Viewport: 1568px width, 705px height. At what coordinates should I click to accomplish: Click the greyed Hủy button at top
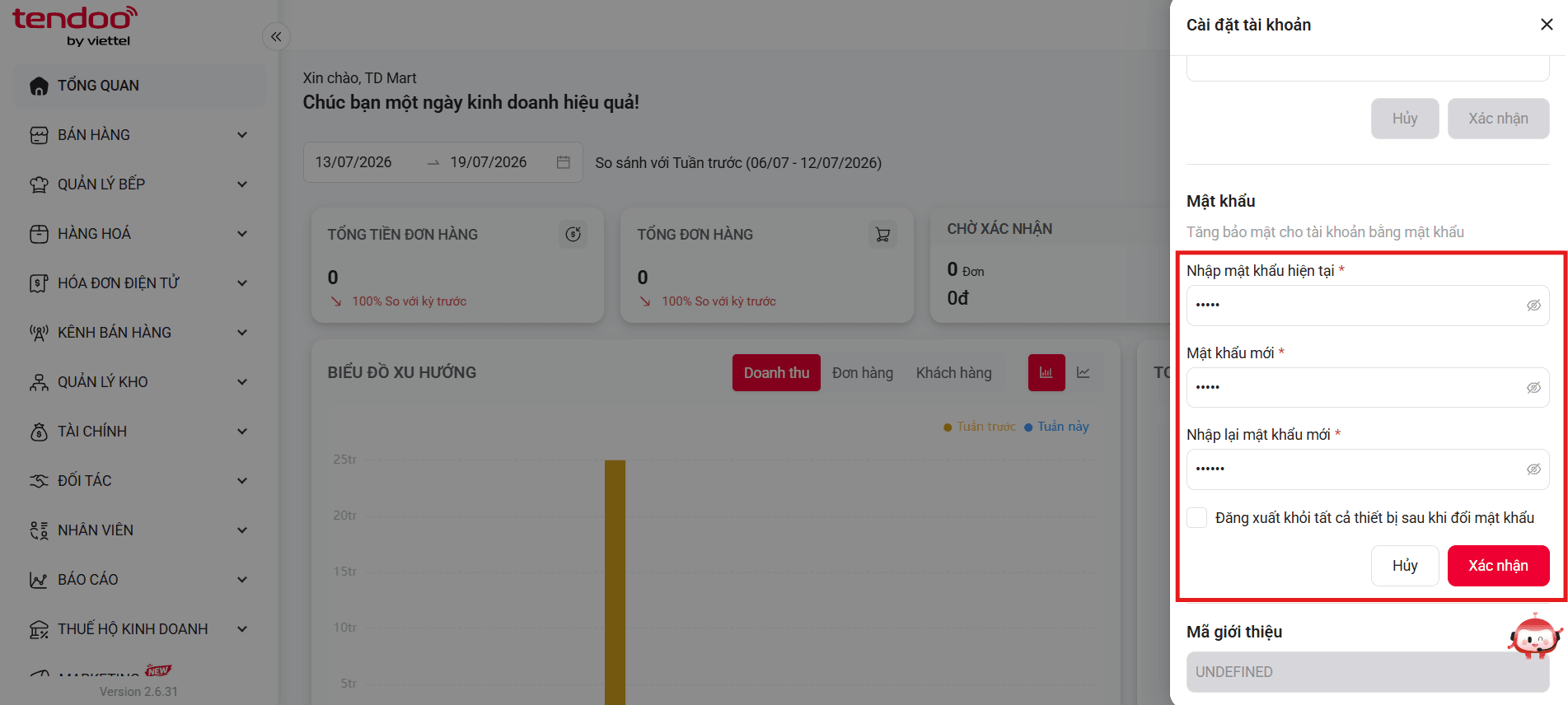tap(1405, 119)
